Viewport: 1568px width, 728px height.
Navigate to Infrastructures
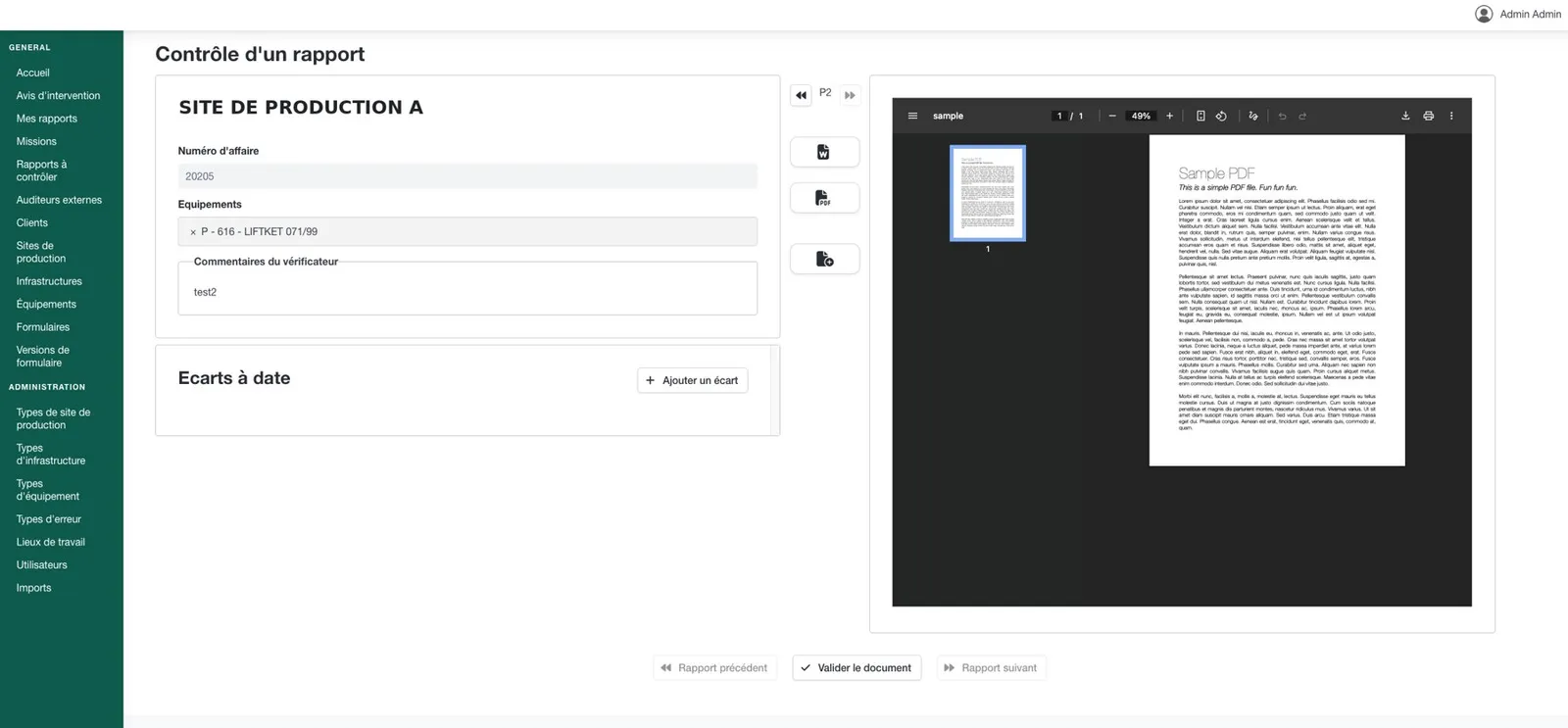(x=49, y=281)
